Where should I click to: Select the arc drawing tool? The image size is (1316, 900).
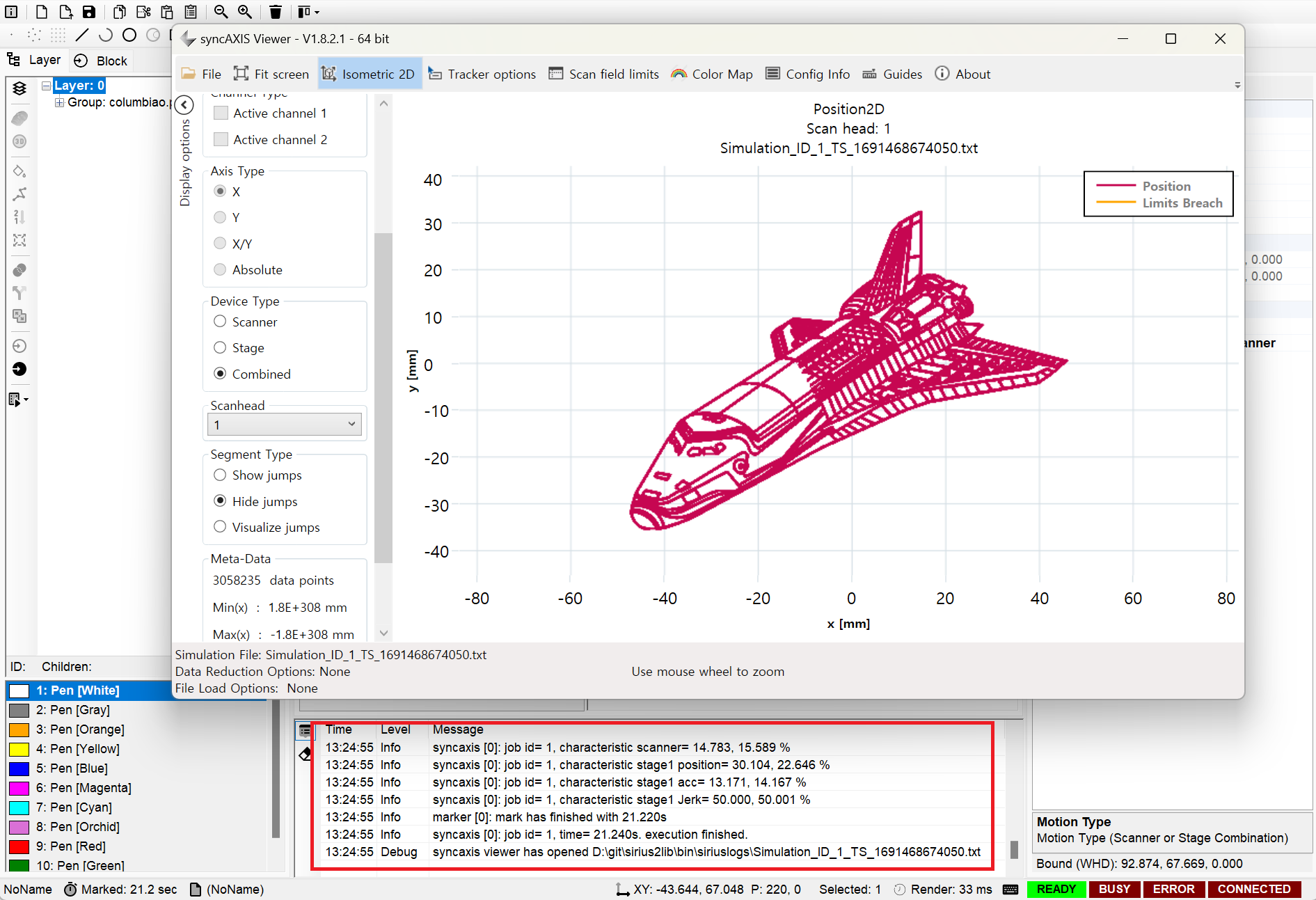coord(106,35)
